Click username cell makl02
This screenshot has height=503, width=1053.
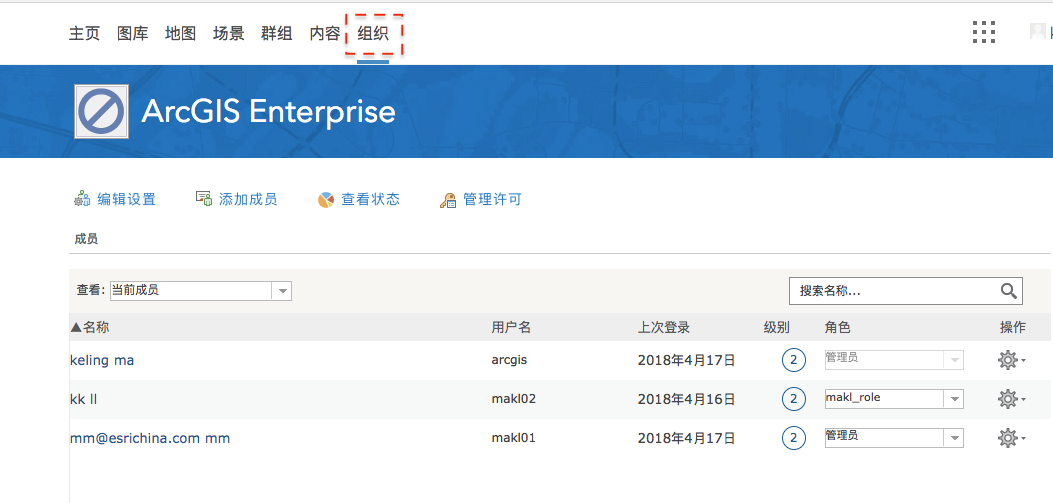[x=514, y=399]
